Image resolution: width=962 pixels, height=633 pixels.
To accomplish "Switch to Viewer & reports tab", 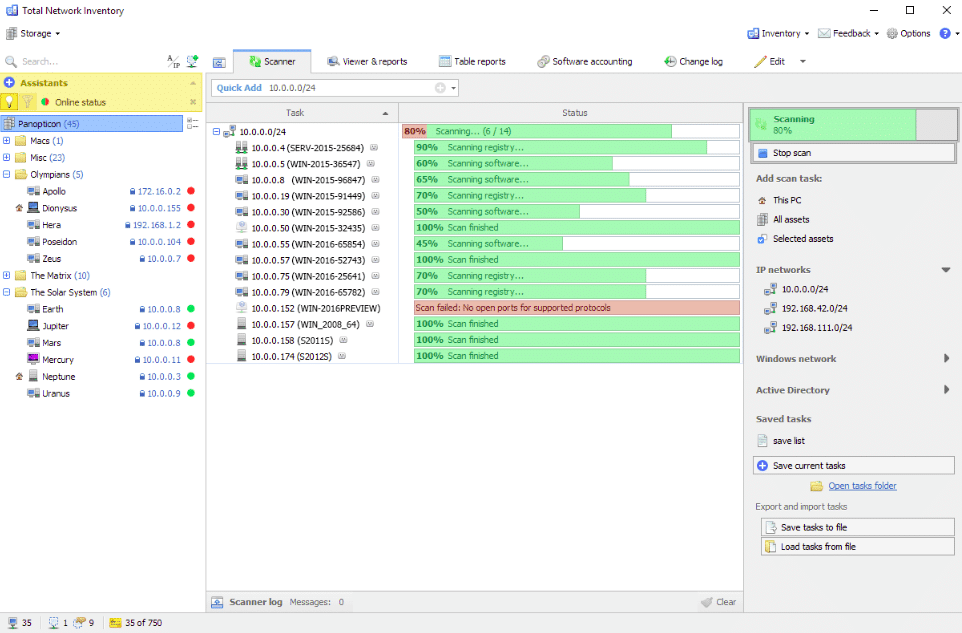I will pyautogui.click(x=367, y=61).
